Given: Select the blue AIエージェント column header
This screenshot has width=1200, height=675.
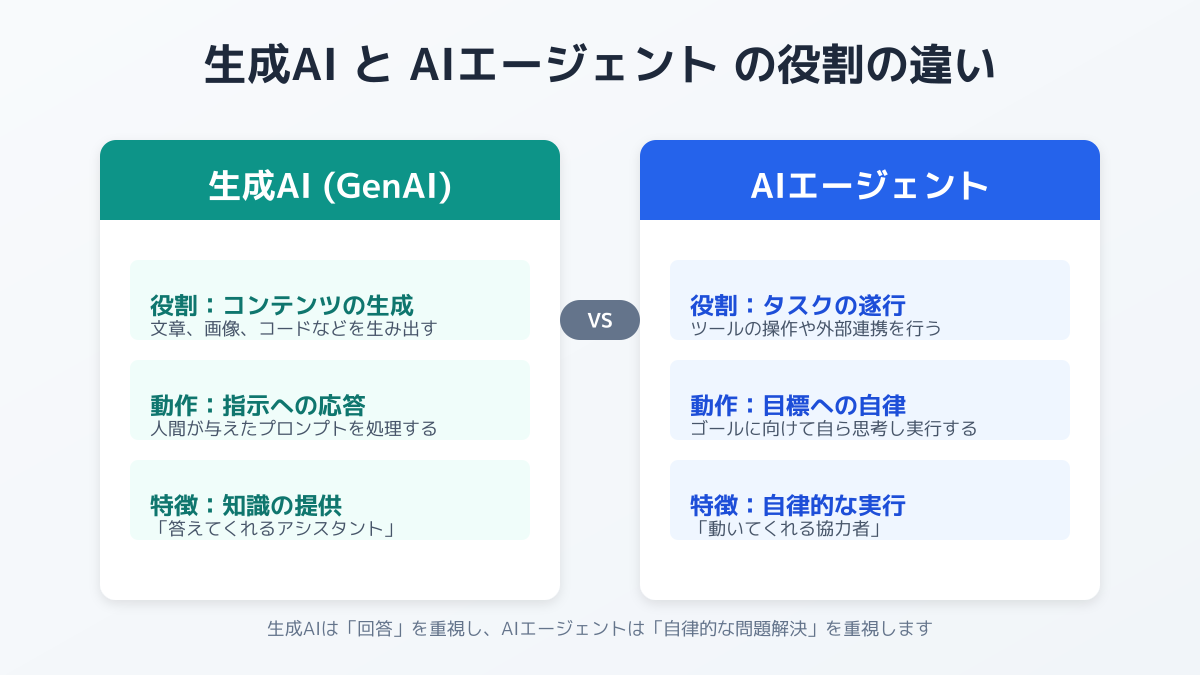Looking at the screenshot, I should point(870,186).
